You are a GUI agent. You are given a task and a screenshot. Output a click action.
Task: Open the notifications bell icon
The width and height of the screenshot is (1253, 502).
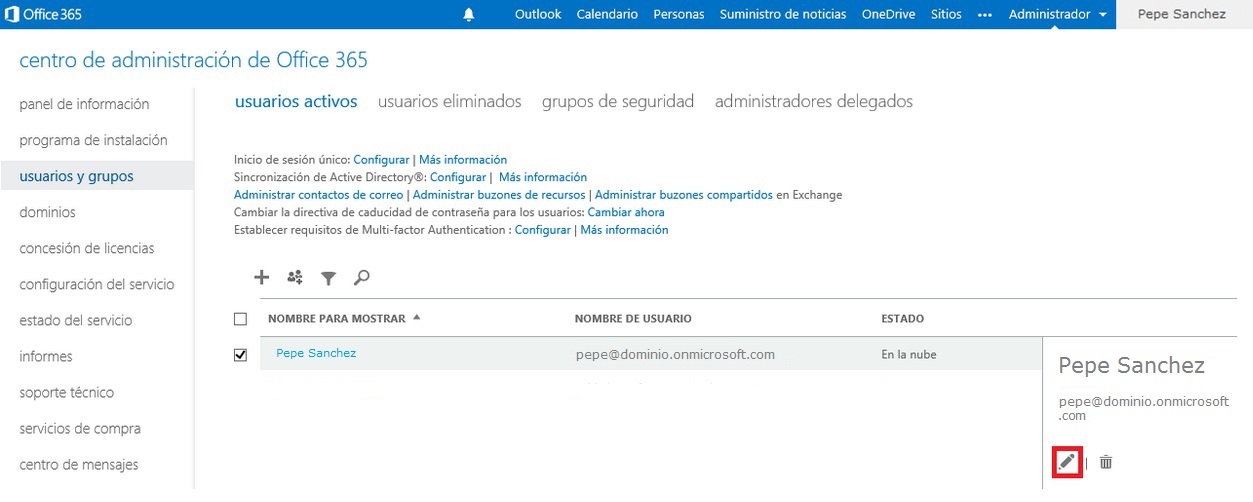coord(469,15)
